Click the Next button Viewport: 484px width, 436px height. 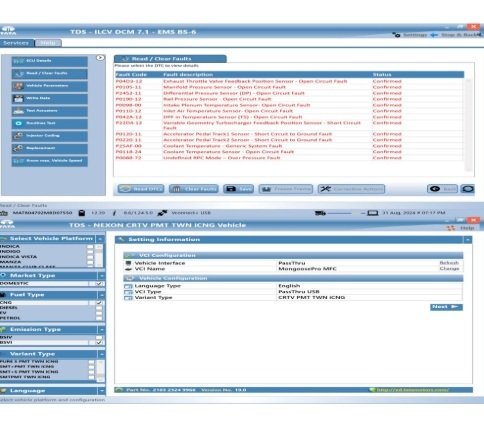[446, 307]
